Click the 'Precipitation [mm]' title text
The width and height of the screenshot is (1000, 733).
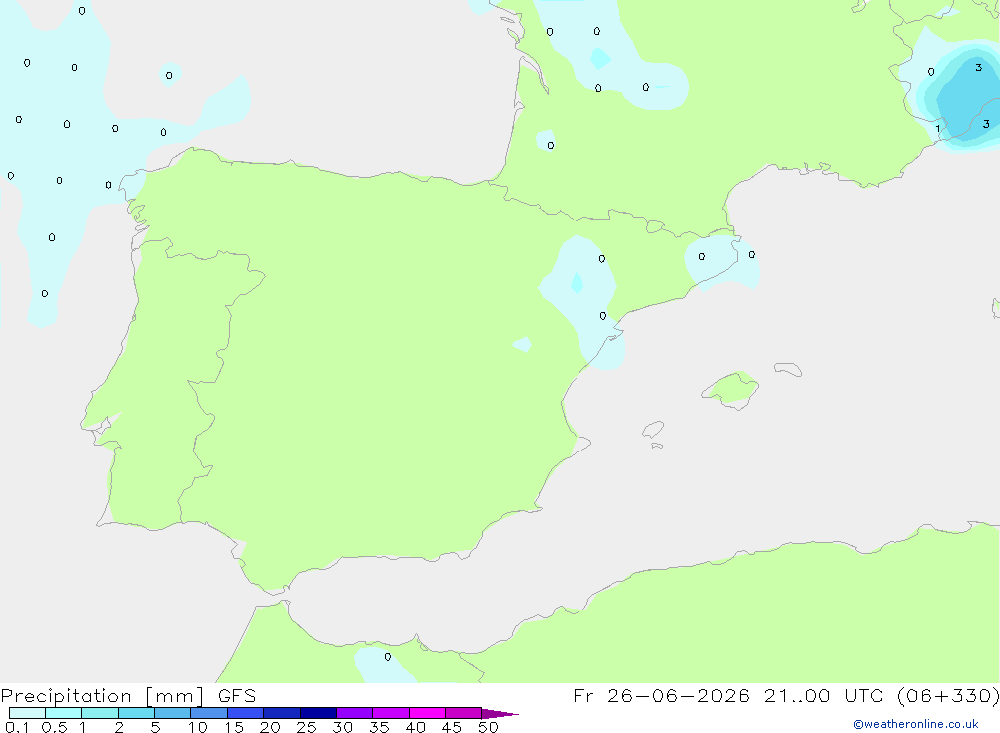click(x=102, y=696)
